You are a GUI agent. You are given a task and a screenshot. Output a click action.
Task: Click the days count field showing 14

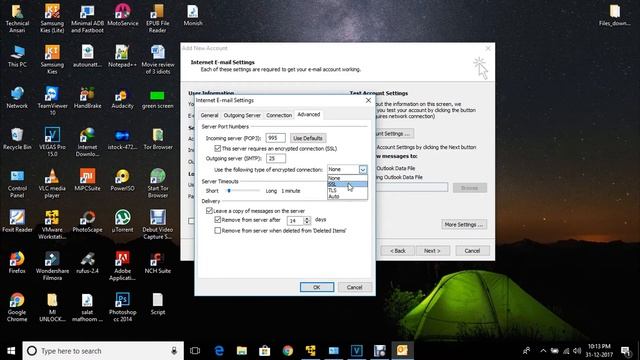click(x=295, y=220)
